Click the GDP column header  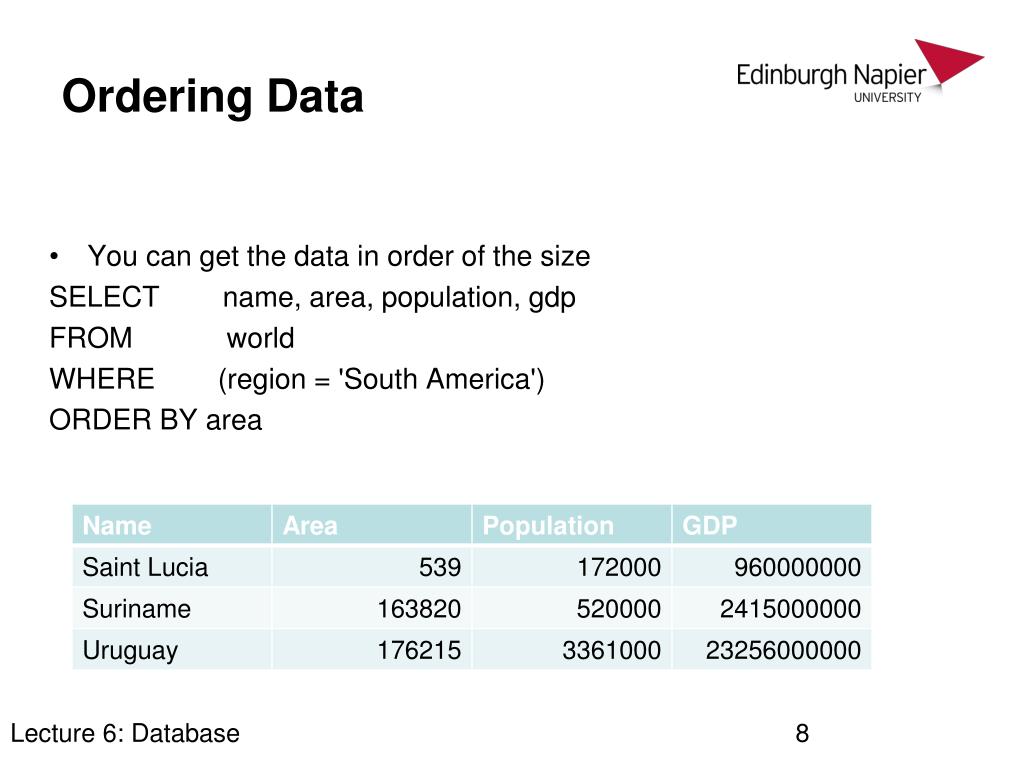tap(771, 525)
